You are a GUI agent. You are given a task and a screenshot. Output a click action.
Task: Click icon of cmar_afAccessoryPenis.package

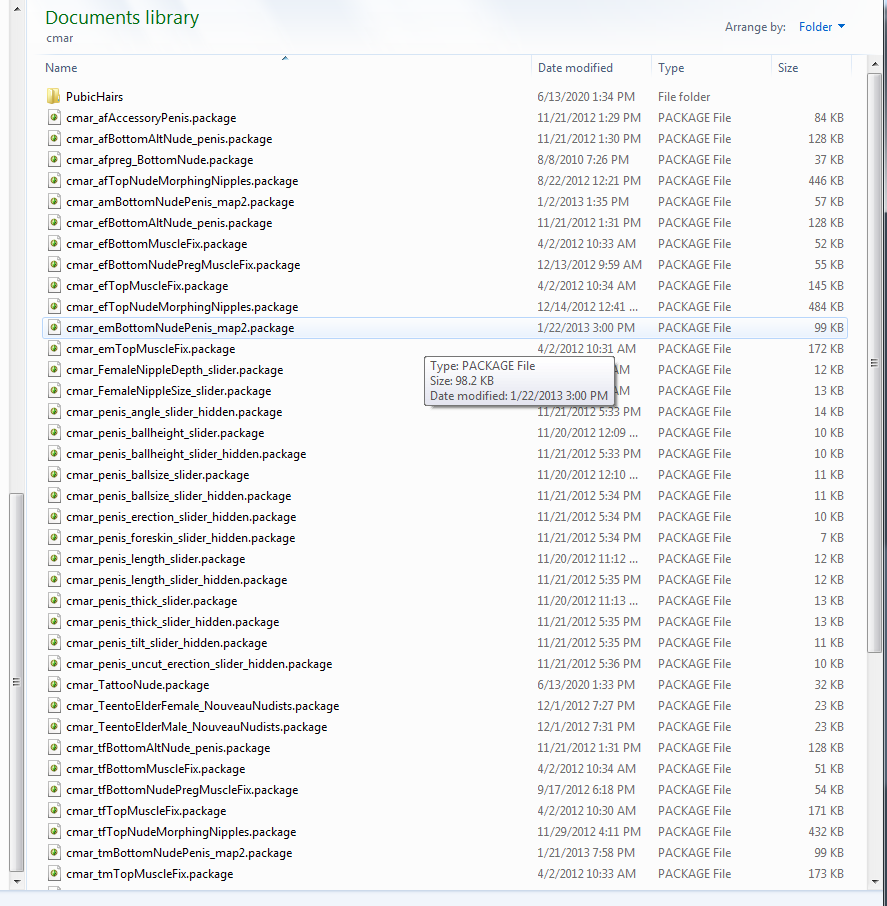click(x=54, y=118)
